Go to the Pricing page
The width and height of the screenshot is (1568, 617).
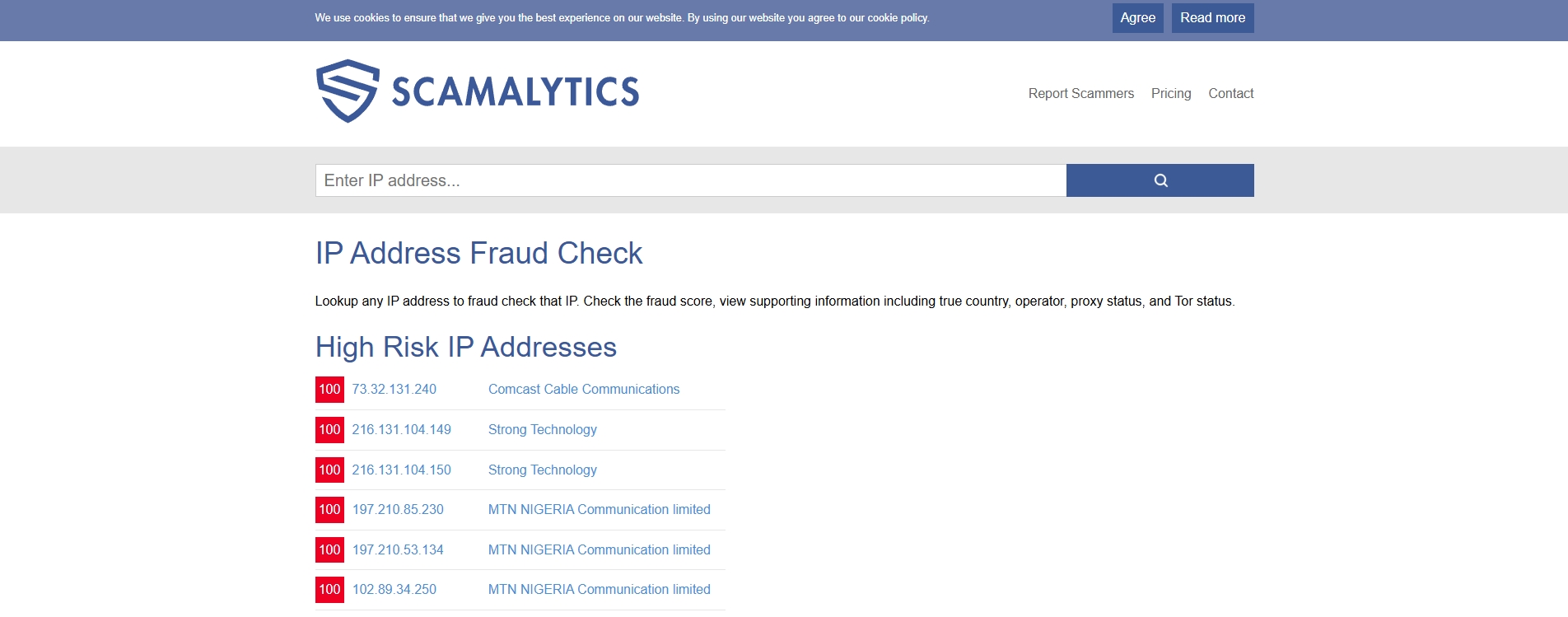click(x=1170, y=94)
